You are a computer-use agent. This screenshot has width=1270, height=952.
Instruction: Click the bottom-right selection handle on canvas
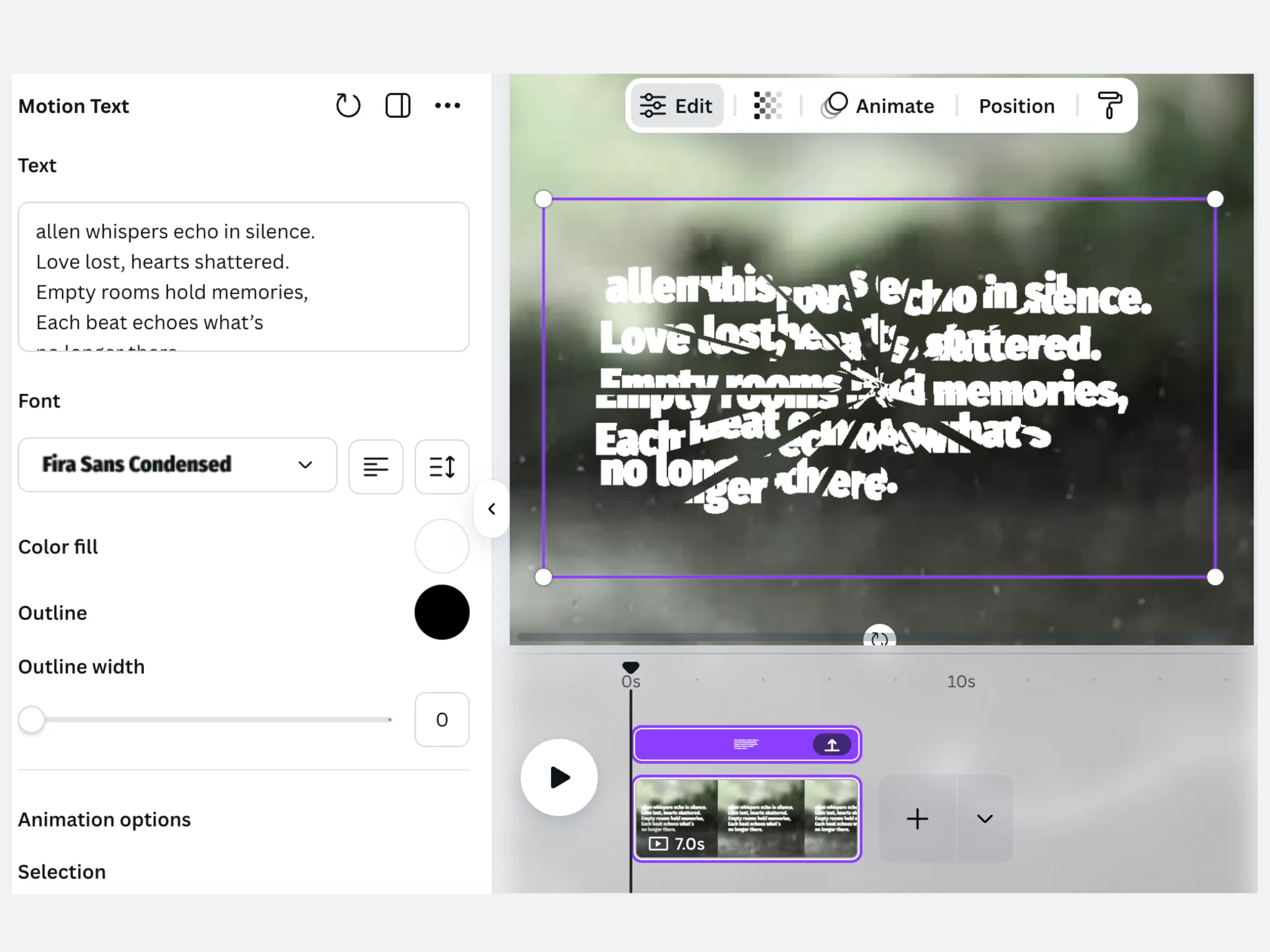coord(1215,576)
